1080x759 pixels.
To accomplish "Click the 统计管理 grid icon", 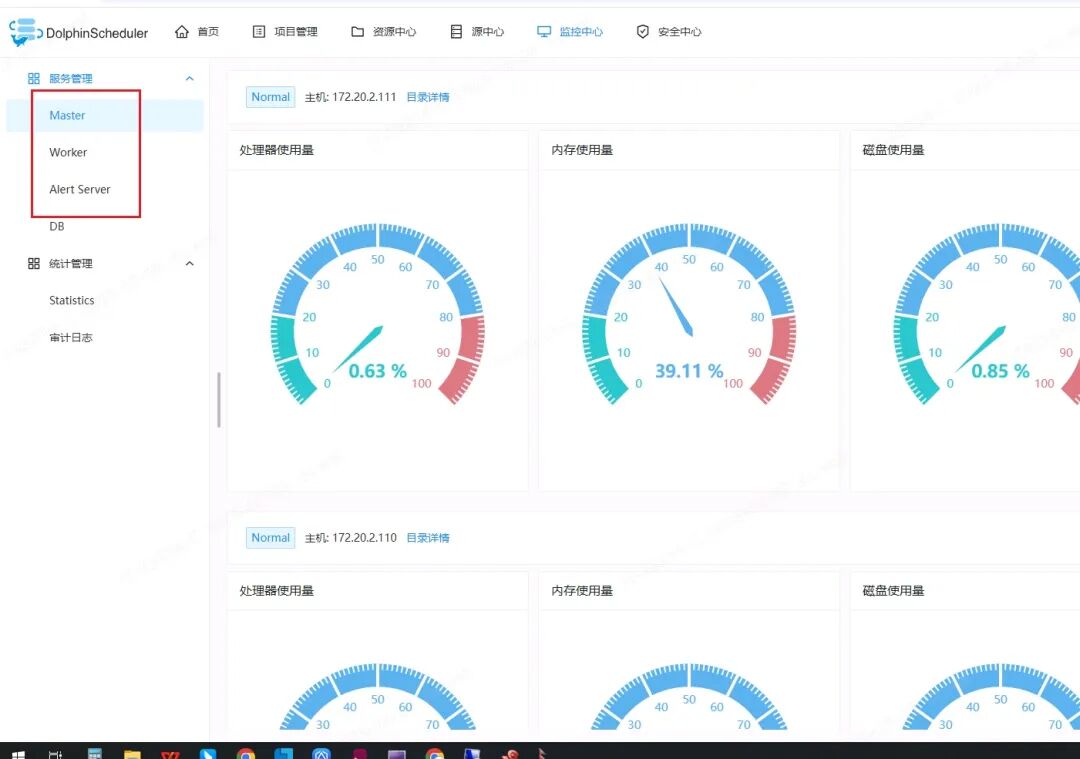I will click(x=34, y=264).
